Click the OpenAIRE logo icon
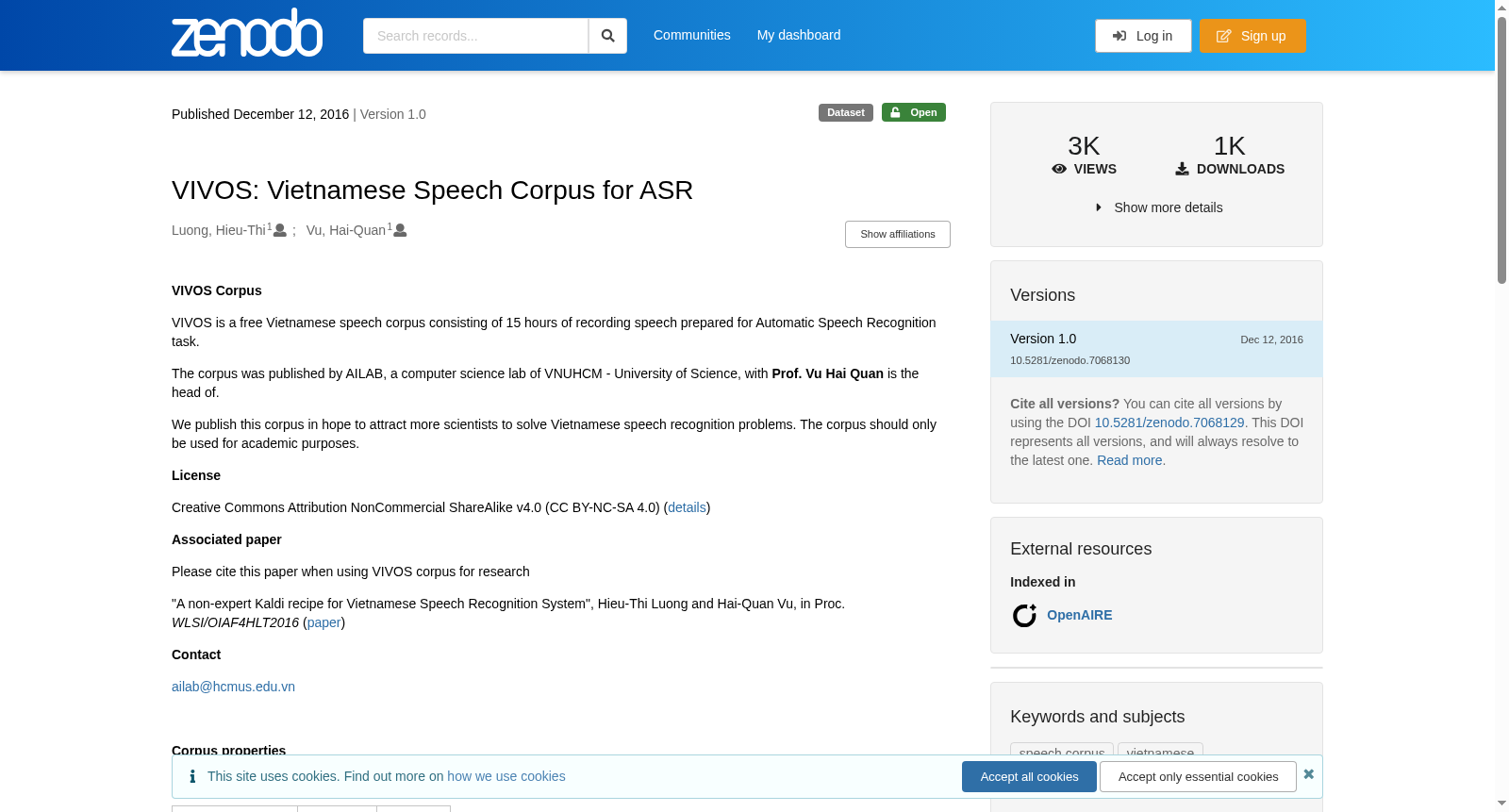Viewport: 1509px width, 812px height. [1024, 616]
